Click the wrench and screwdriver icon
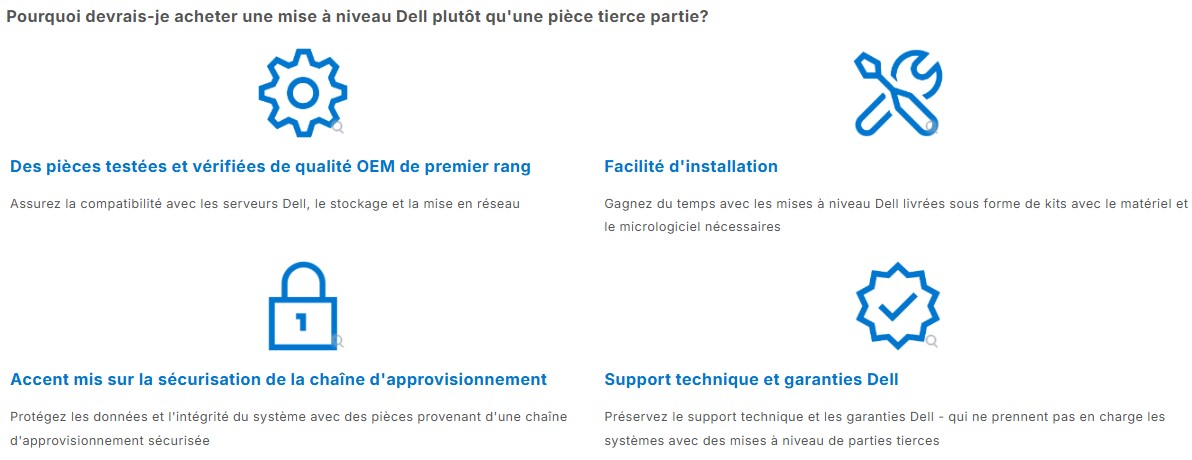Image resolution: width=1192 pixels, height=460 pixels. coord(897,94)
